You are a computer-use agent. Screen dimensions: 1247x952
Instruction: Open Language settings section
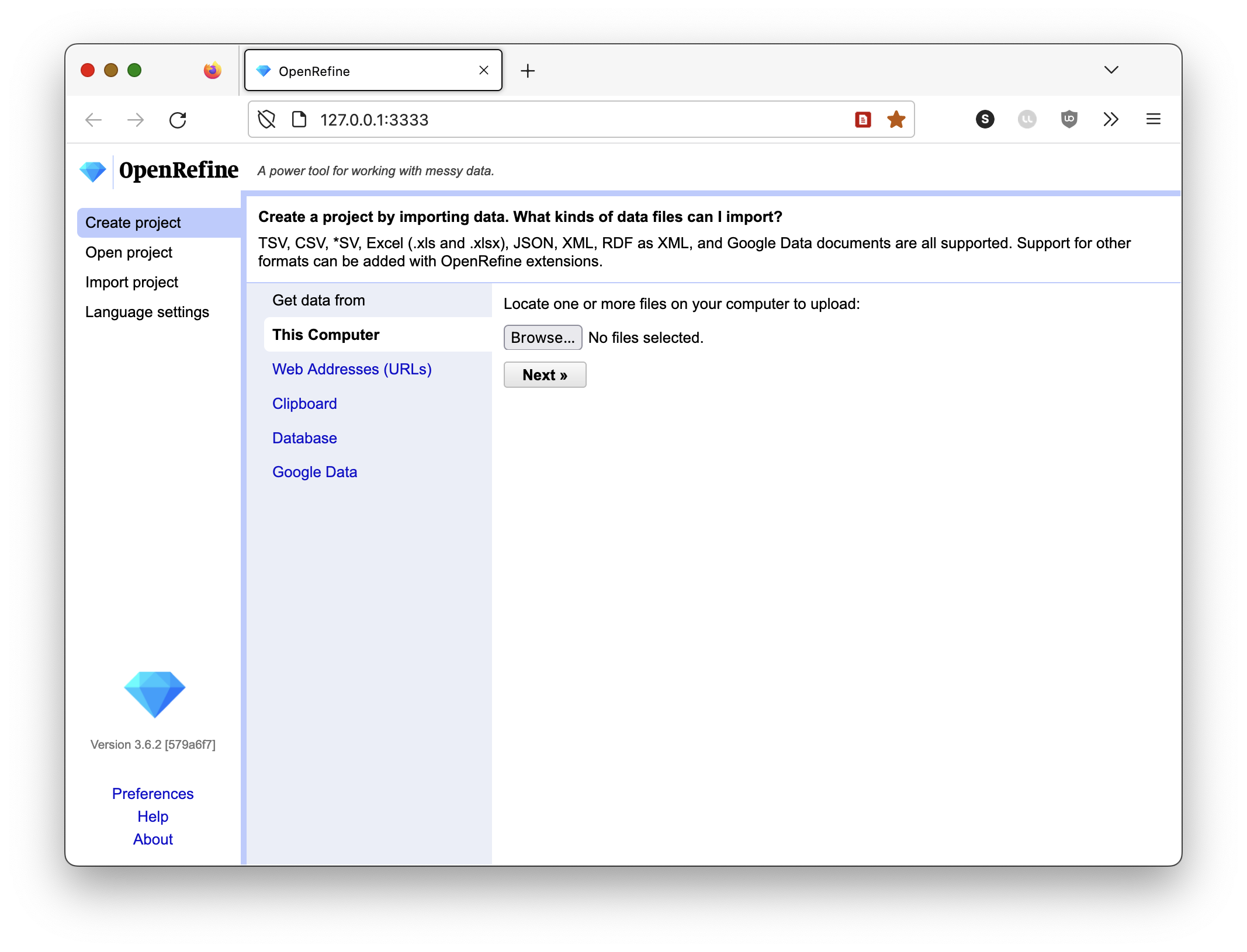tap(147, 312)
